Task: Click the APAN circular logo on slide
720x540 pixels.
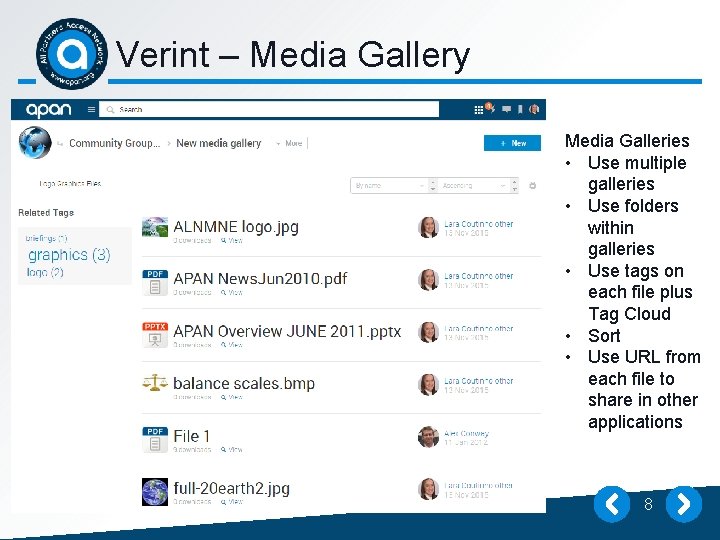Action: pyautogui.click(x=72, y=54)
